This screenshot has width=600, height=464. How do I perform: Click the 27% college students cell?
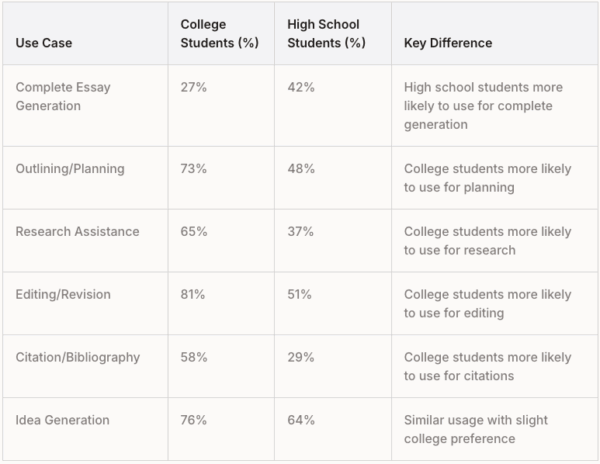(194, 88)
